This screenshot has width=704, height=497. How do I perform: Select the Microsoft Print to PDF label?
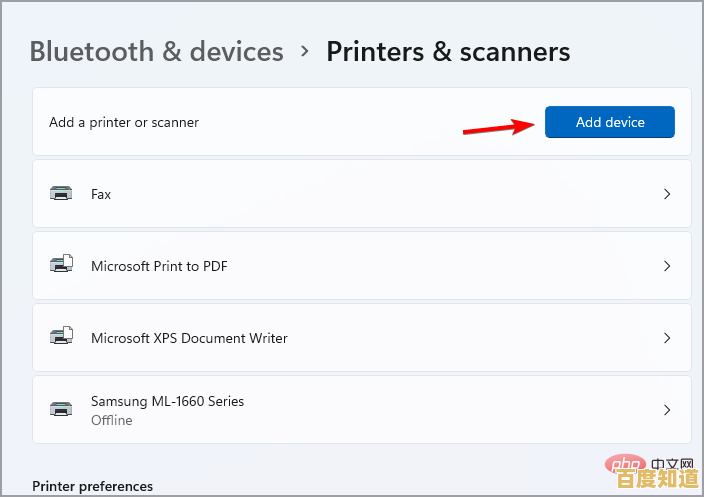(160, 266)
